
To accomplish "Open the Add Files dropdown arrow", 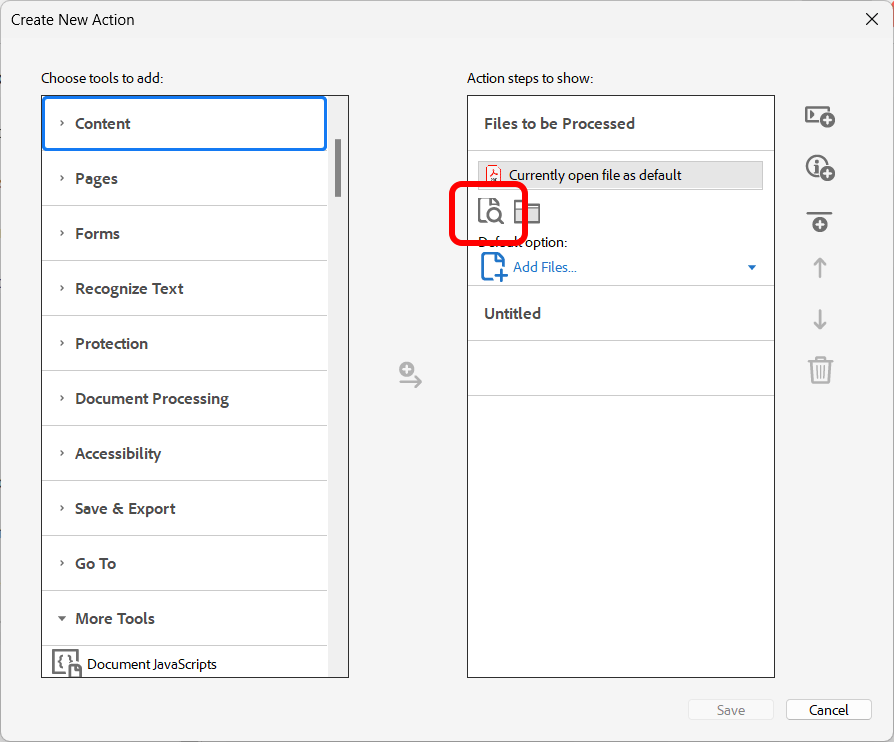I will [752, 268].
